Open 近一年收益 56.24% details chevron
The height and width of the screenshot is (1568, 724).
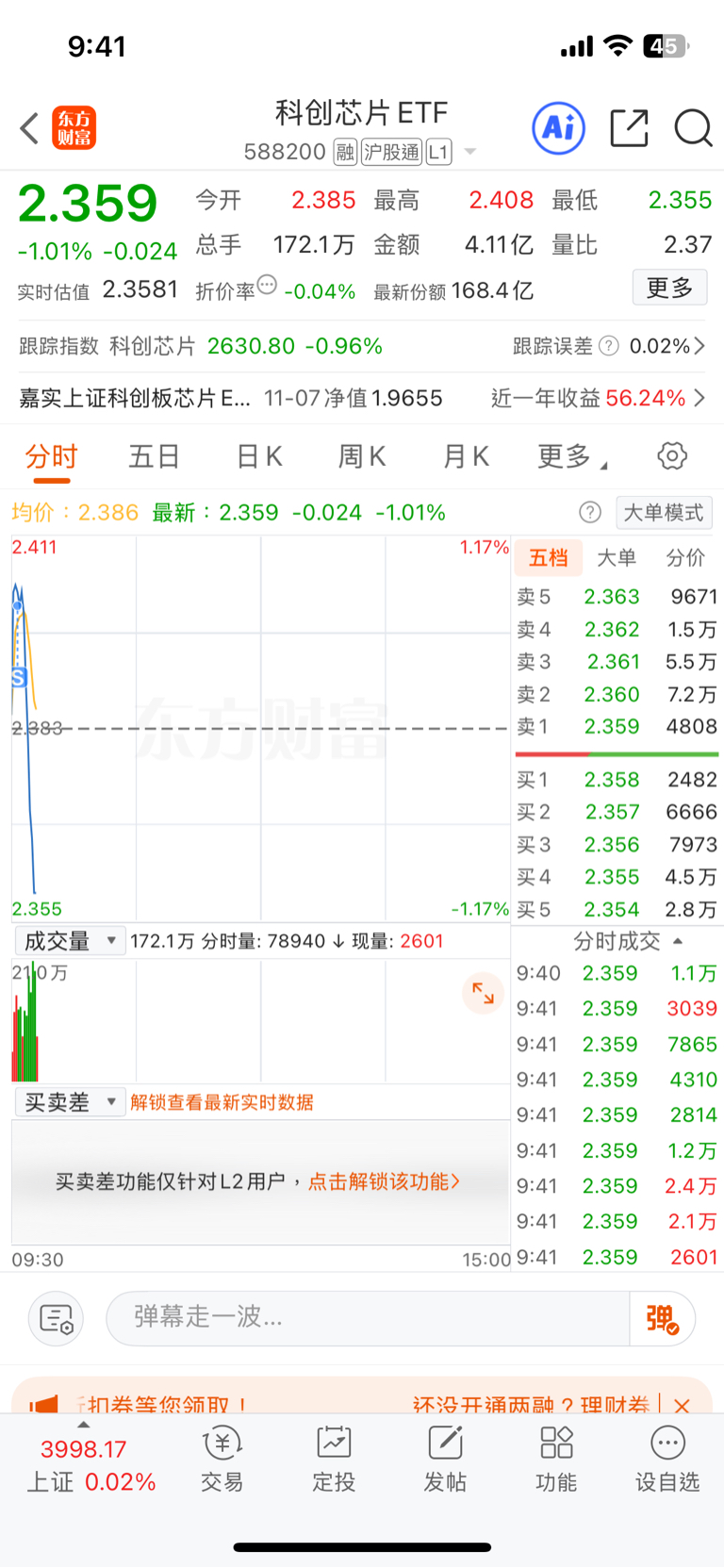point(699,398)
